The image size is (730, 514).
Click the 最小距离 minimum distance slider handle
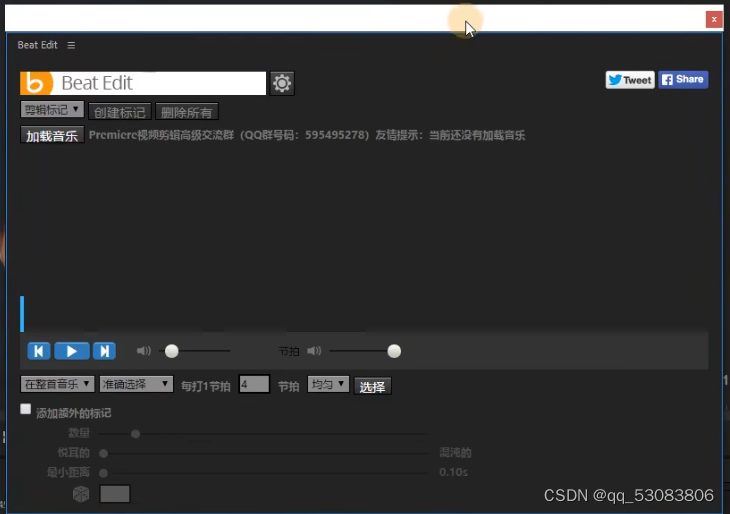[103, 473]
